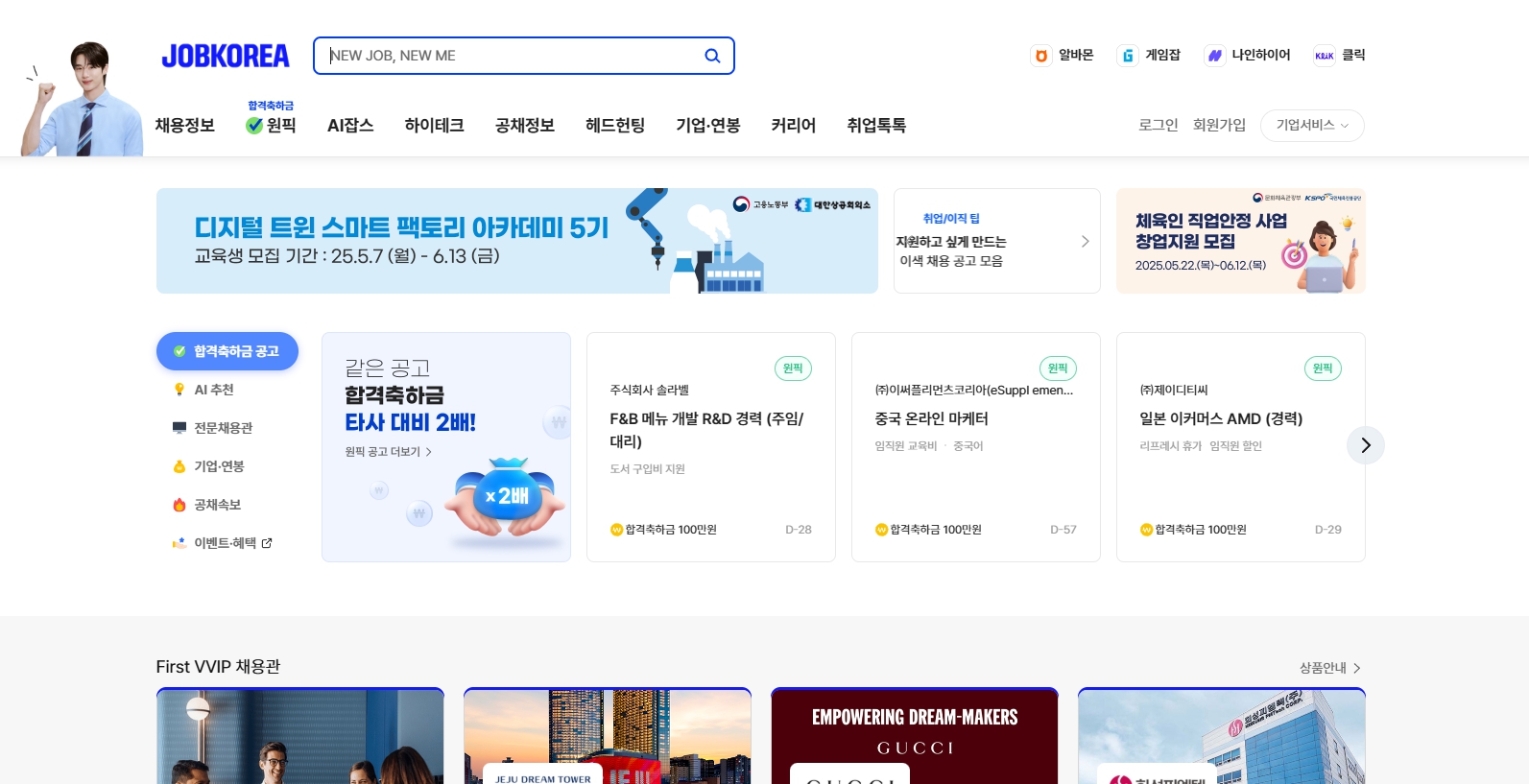Click the coin icon on 일본 이커머스 AMD card

pos(1147,530)
